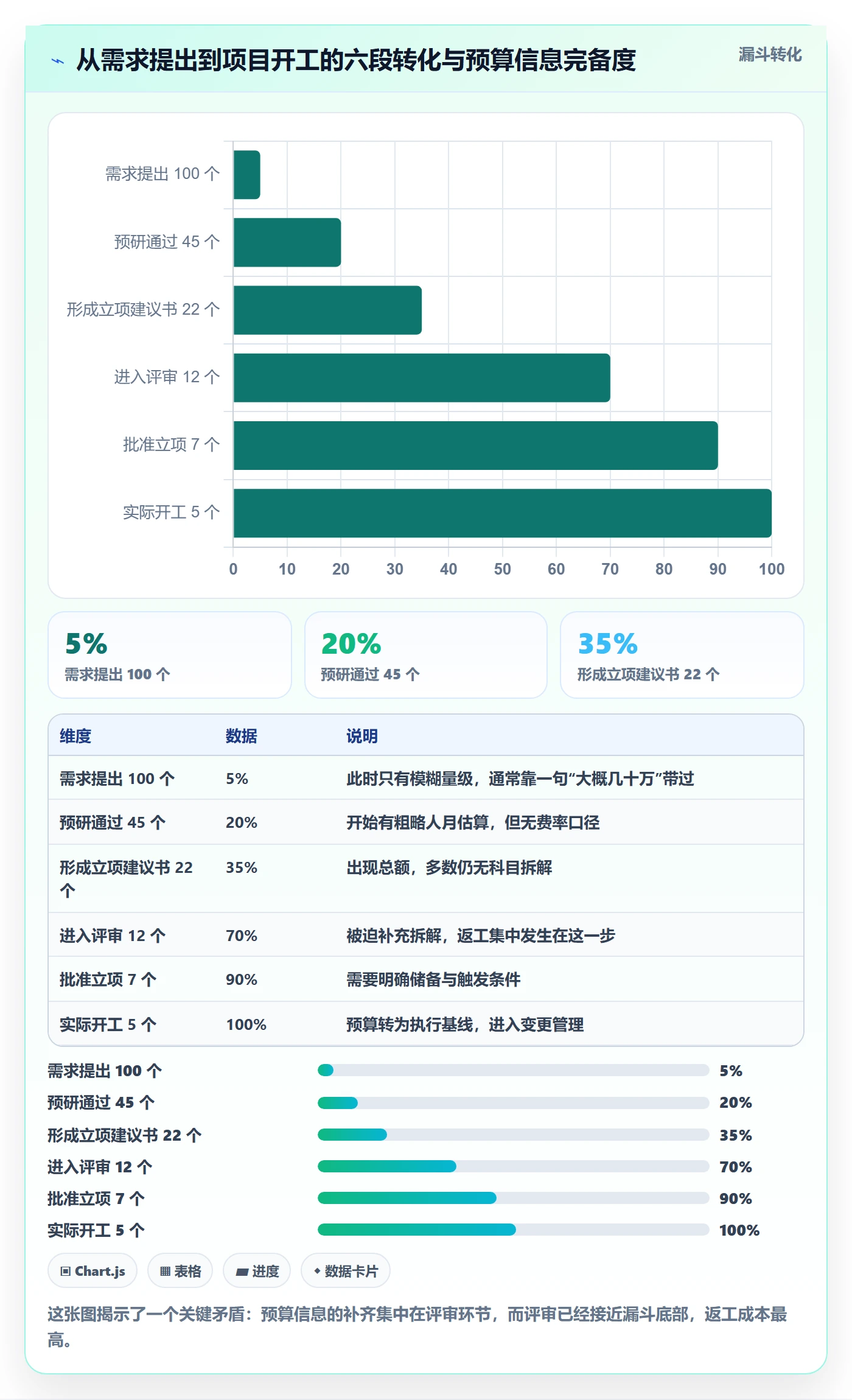Screen dimensions: 852x1400
Task: Click the 进入评审 12 个 chart bar
Action: (x=422, y=377)
